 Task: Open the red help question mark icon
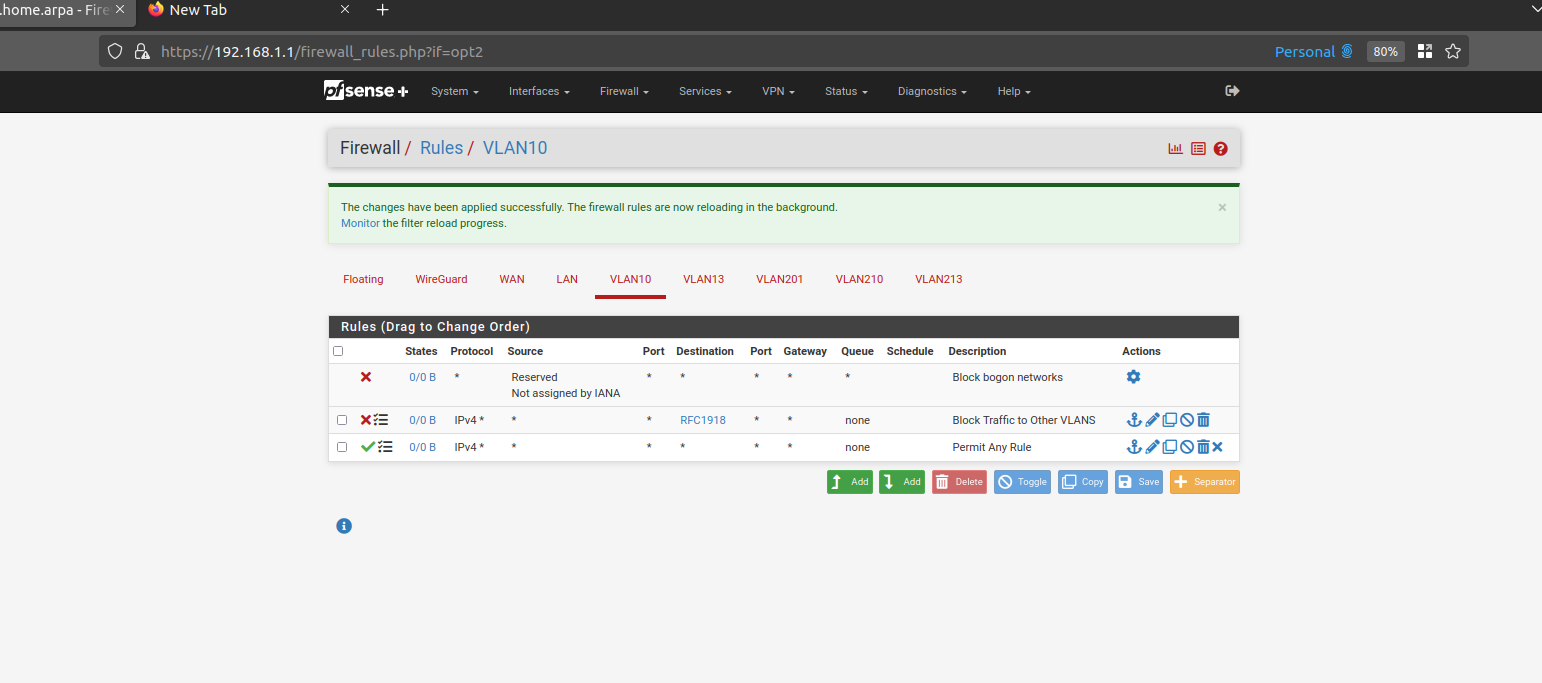click(x=1221, y=149)
